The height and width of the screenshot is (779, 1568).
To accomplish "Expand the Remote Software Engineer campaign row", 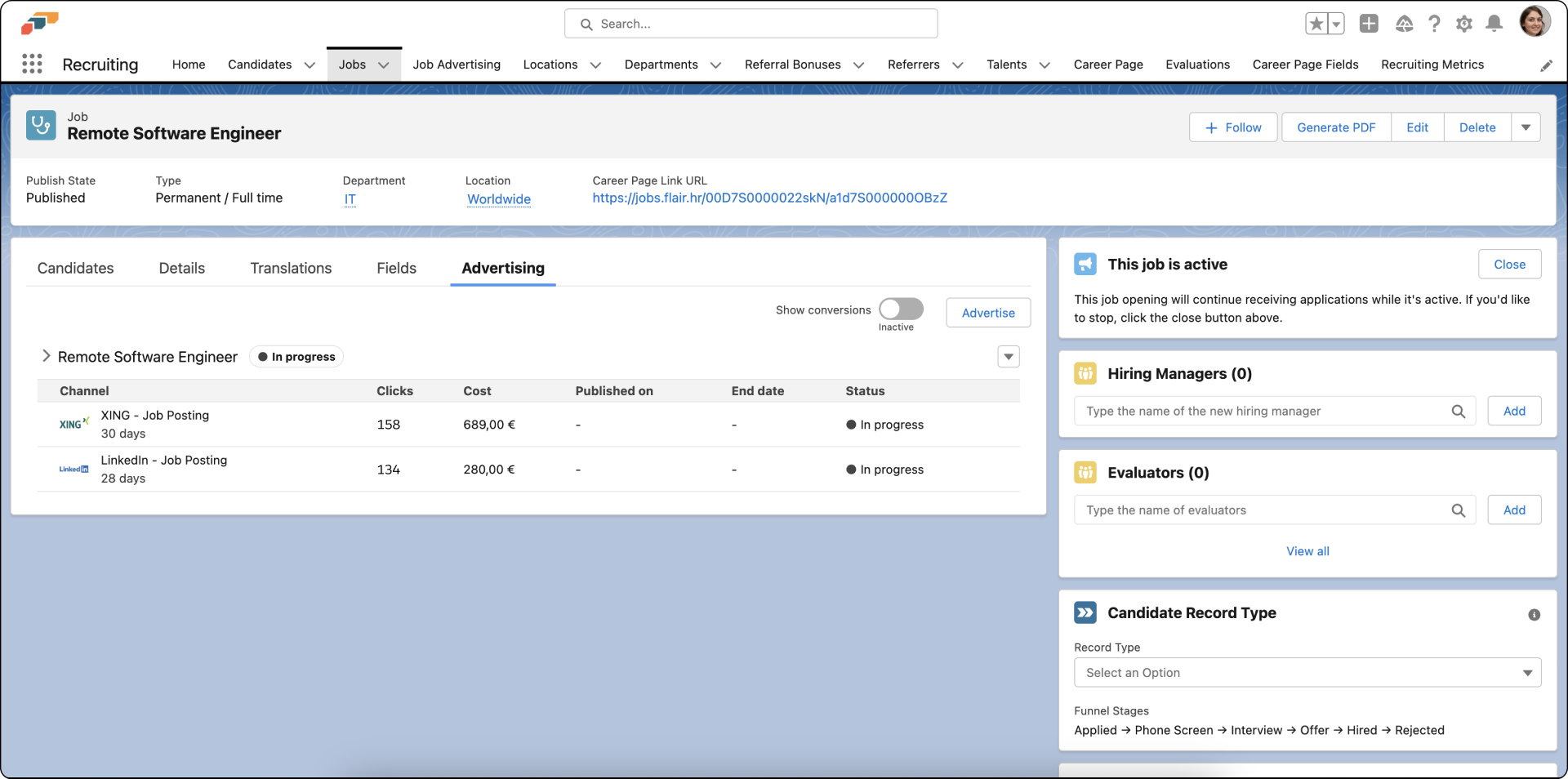I will (x=46, y=356).
